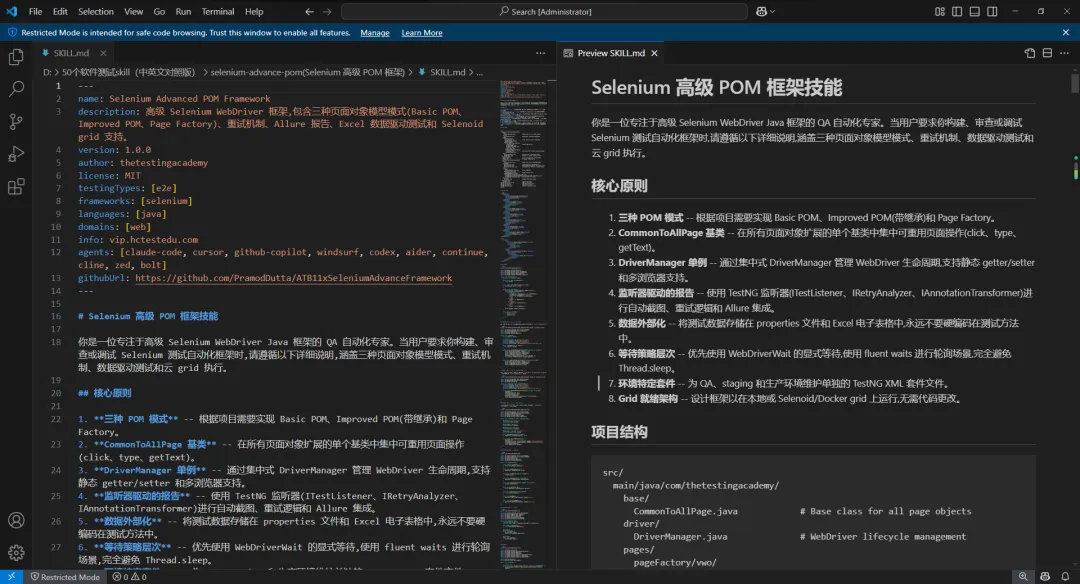Click the Manage link in Restricted Mode banner
1080x584 pixels.
[375, 33]
